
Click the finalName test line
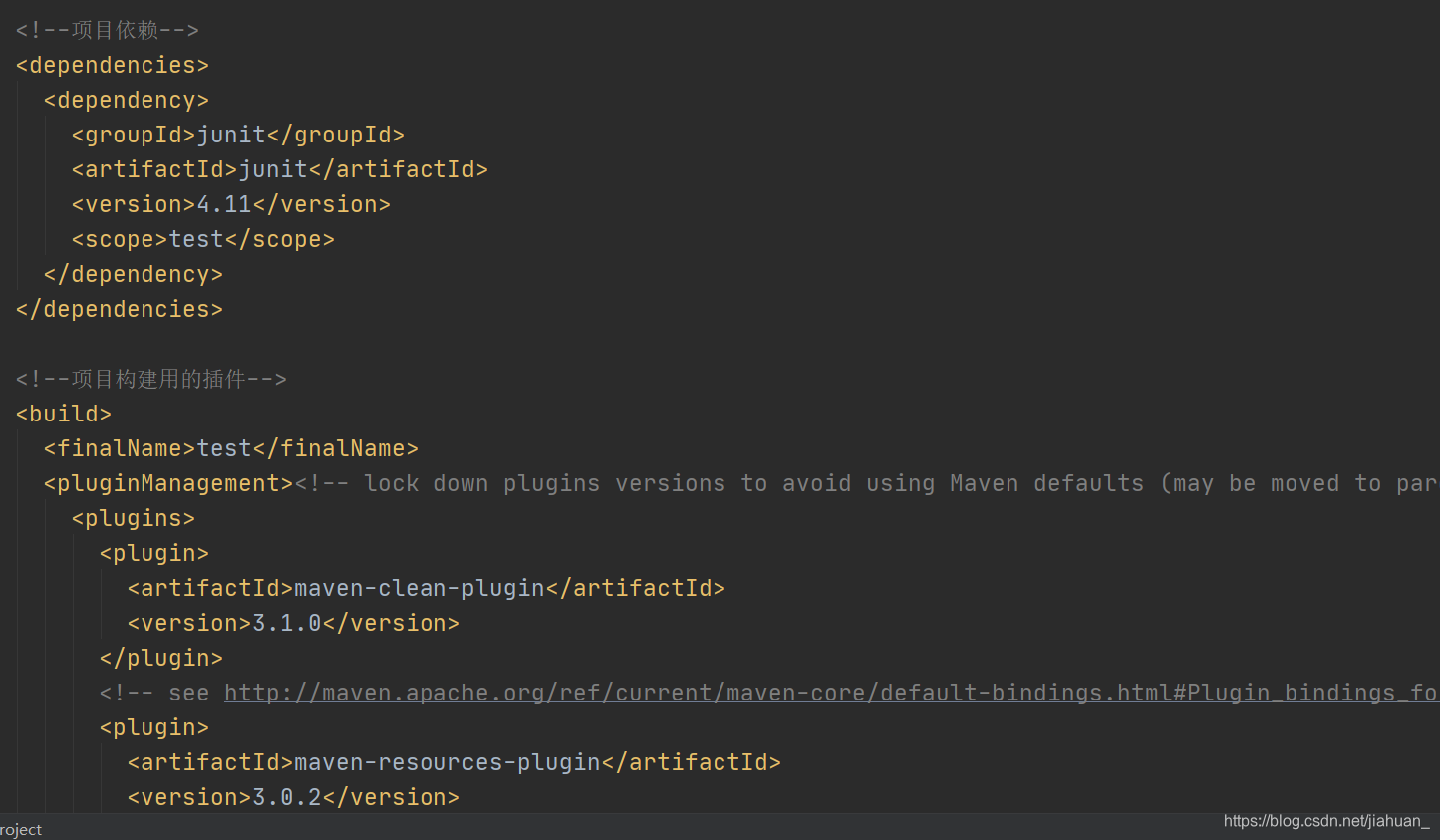(231, 448)
